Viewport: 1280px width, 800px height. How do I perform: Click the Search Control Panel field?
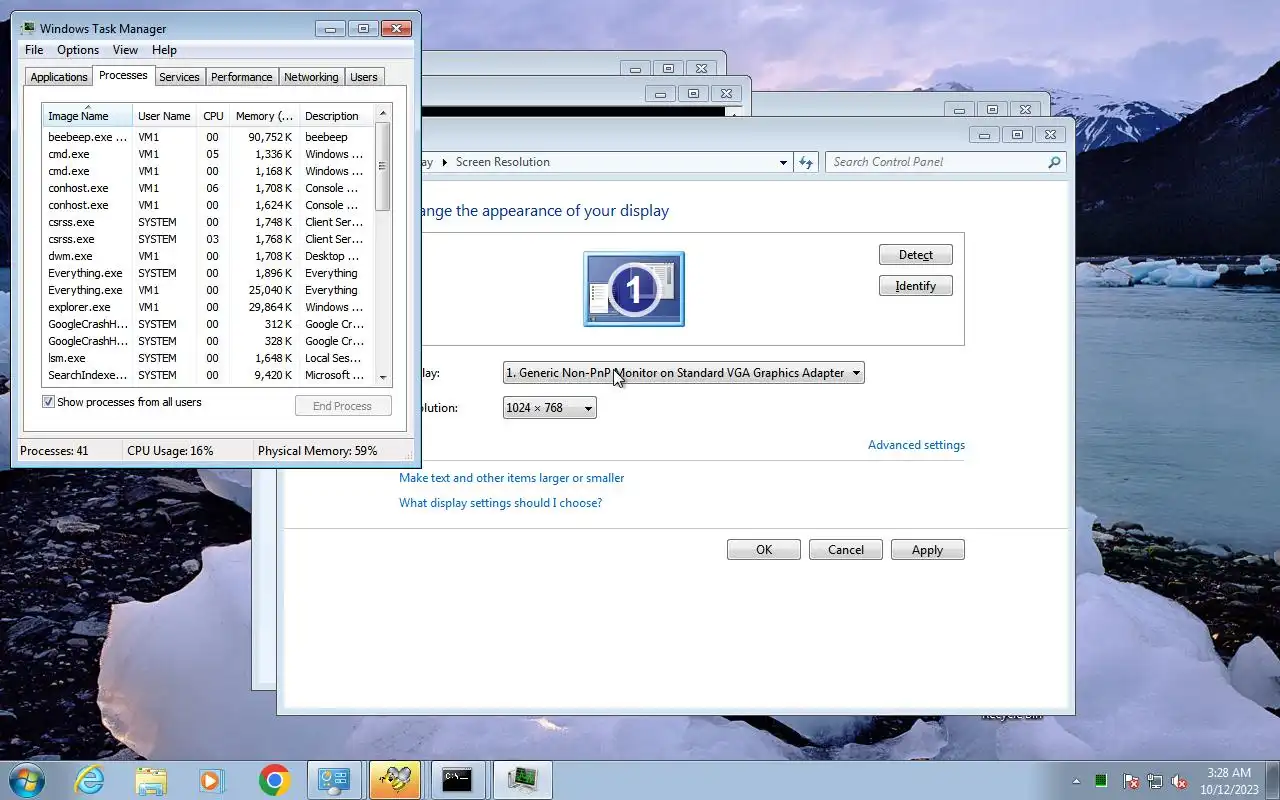[x=938, y=162]
